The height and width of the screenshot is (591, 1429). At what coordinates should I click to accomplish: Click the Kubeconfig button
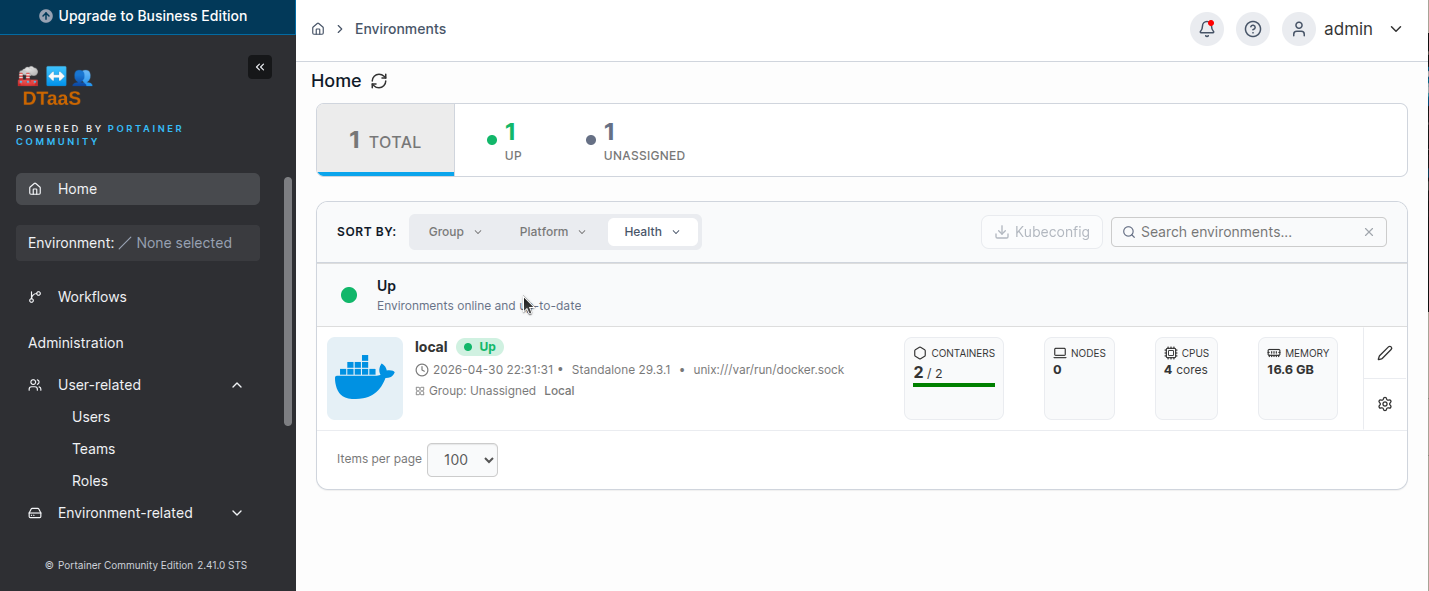(1042, 232)
